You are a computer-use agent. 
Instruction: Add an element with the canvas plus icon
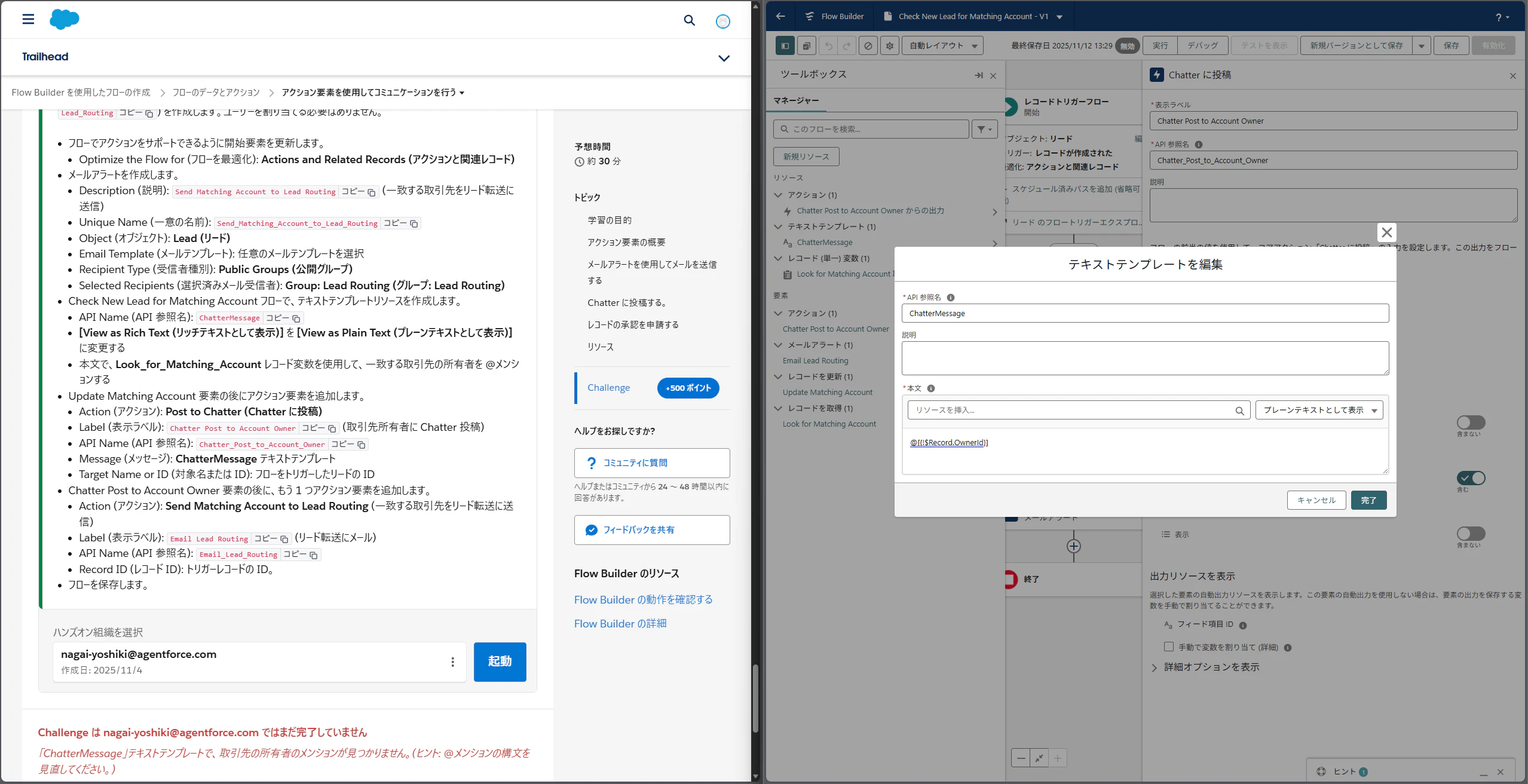tap(1074, 546)
